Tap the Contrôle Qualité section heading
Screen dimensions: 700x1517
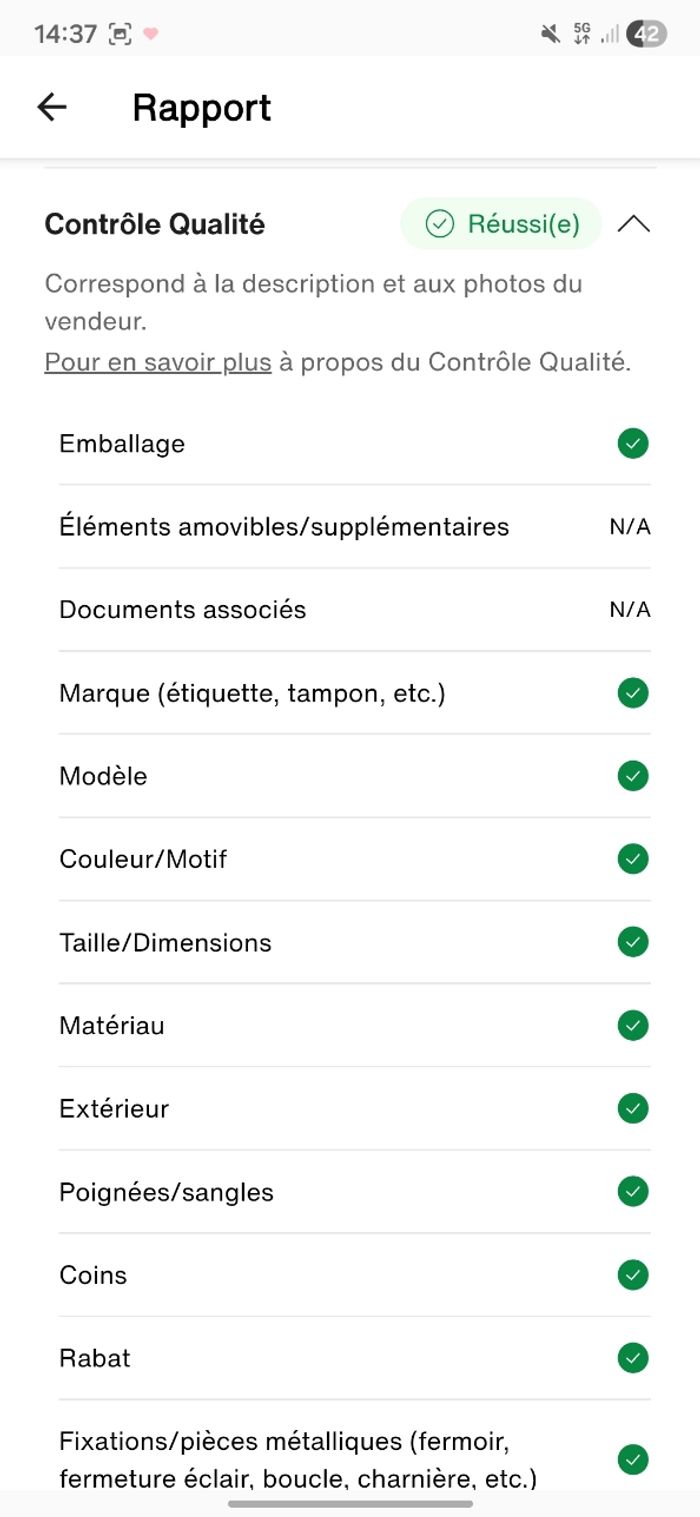[155, 224]
